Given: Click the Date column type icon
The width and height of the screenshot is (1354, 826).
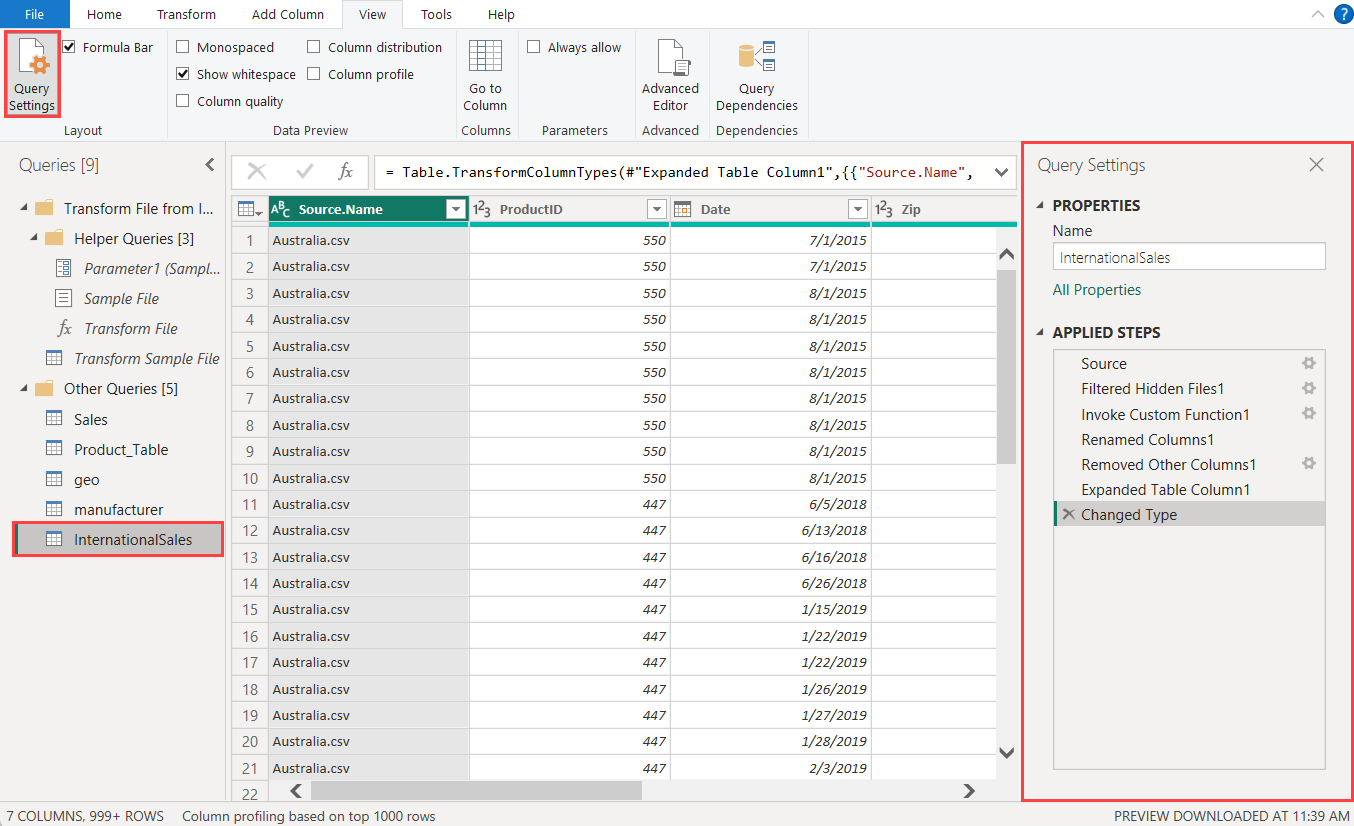Looking at the screenshot, I should [683, 209].
